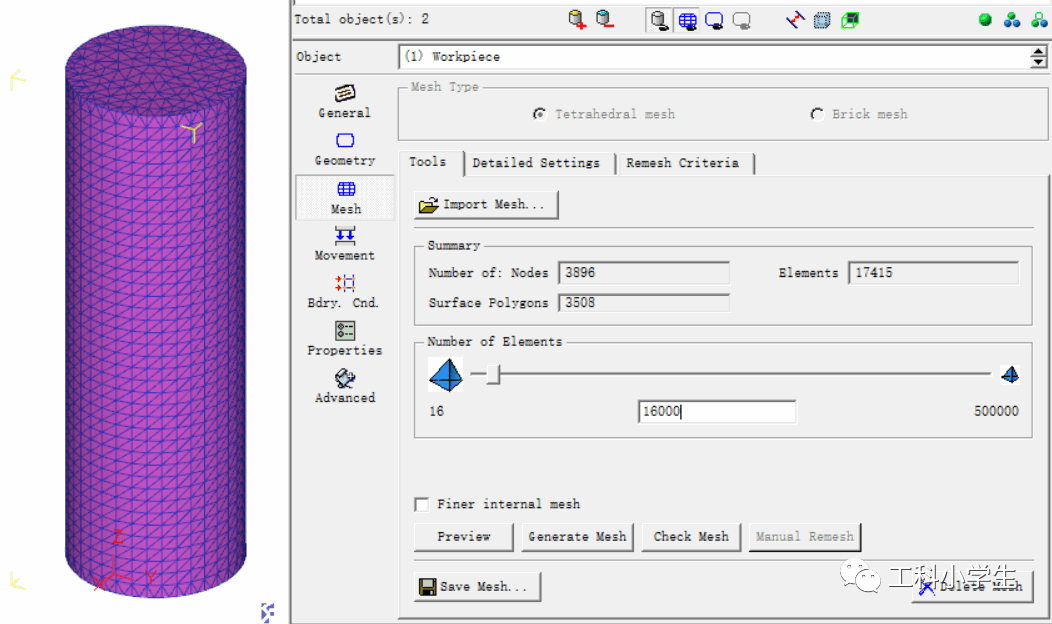Click the Surface Polygons field showing 3508
The height and width of the screenshot is (624, 1052).
(643, 303)
